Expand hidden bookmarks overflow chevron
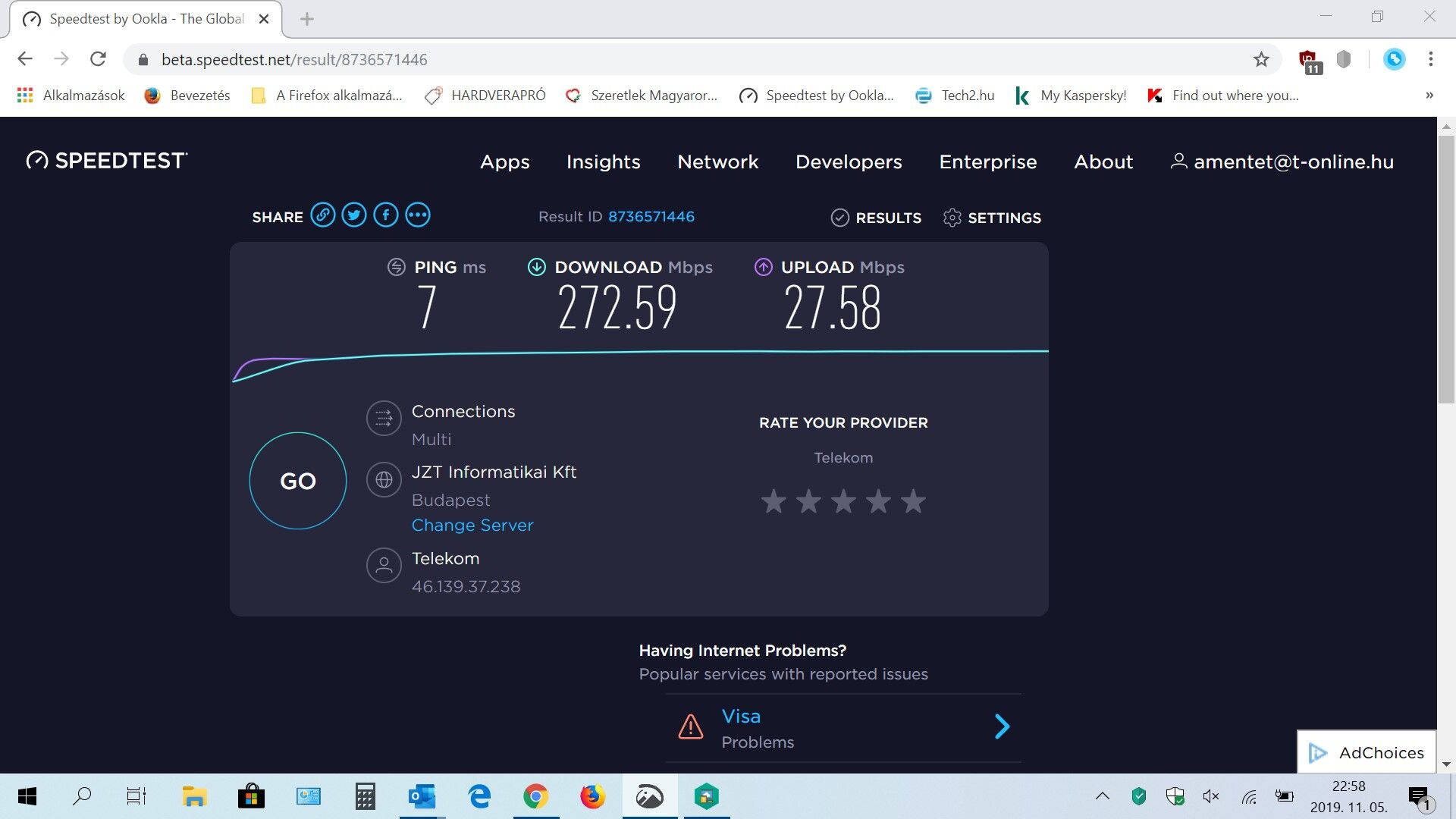Image resolution: width=1456 pixels, height=819 pixels. pos(1429,96)
